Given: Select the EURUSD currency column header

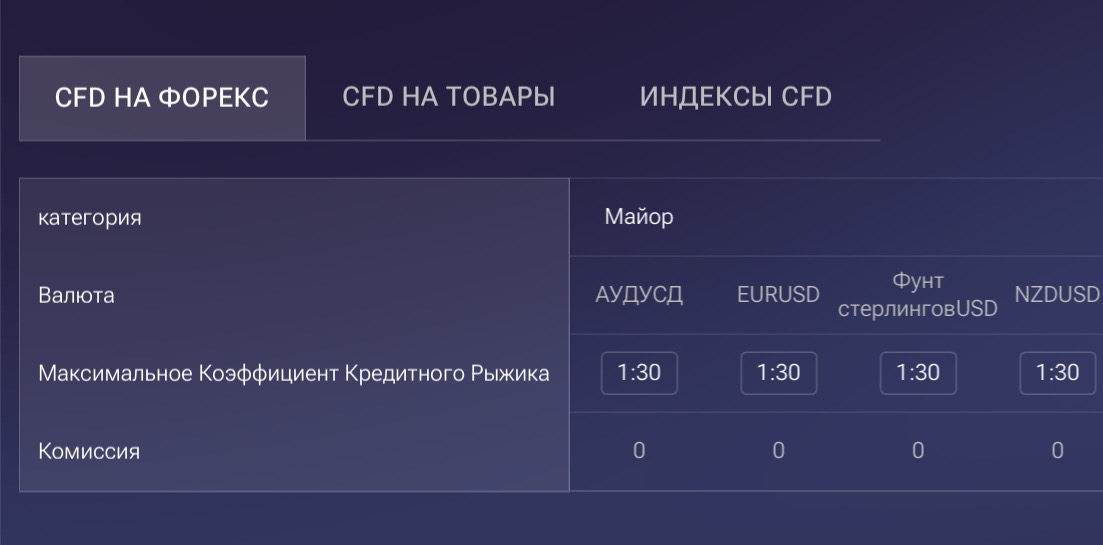Looking at the screenshot, I should [778, 295].
